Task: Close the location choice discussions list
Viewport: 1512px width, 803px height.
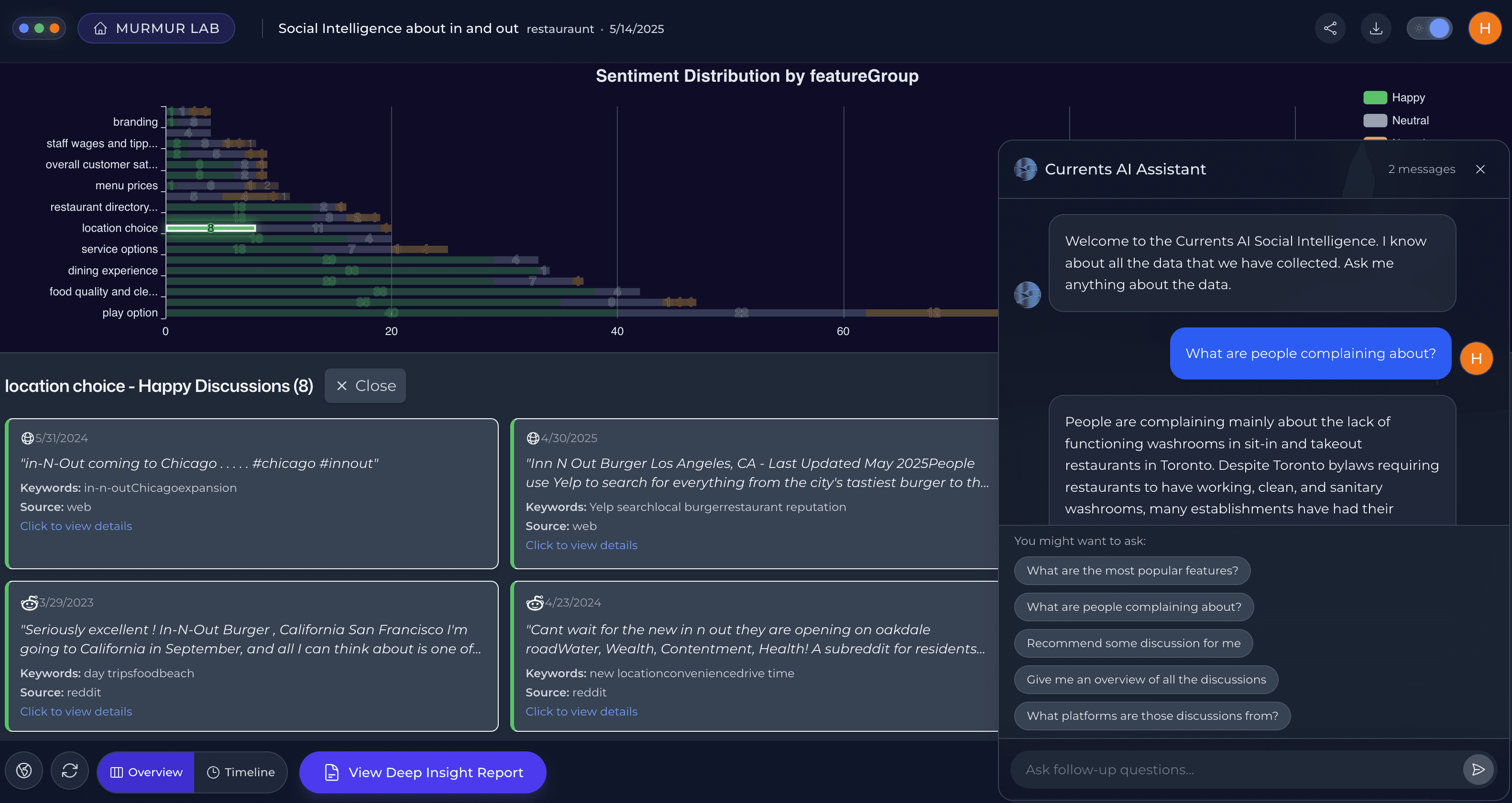Action: (x=365, y=385)
